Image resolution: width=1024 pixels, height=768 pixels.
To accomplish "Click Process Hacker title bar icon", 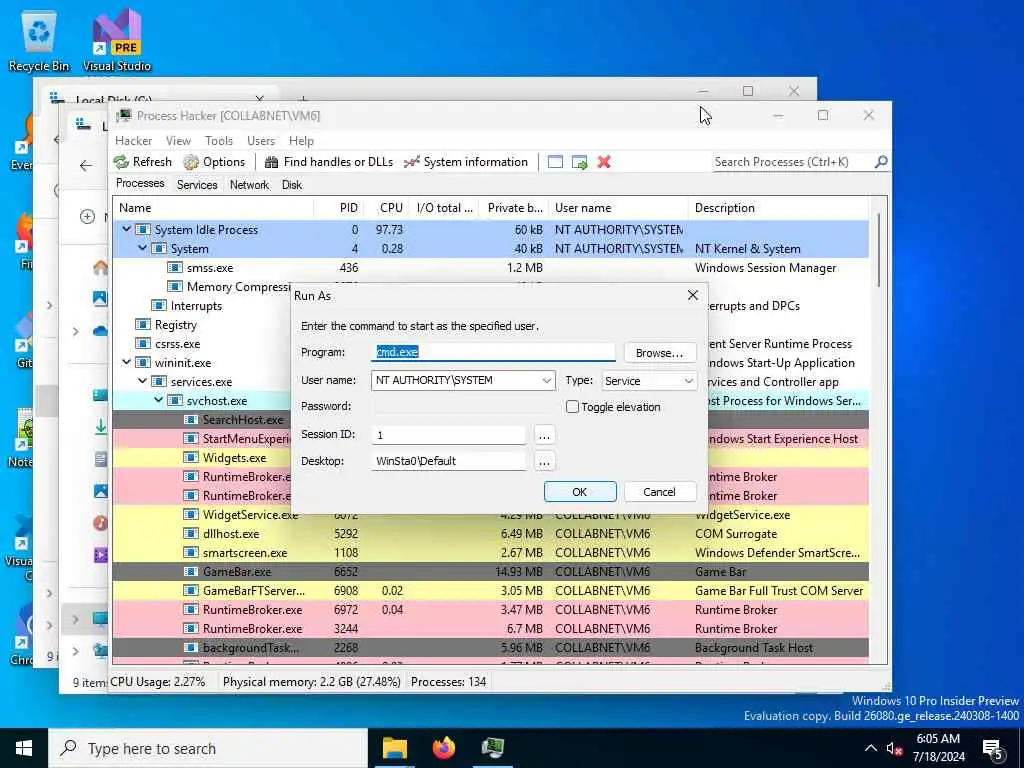I will [123, 116].
